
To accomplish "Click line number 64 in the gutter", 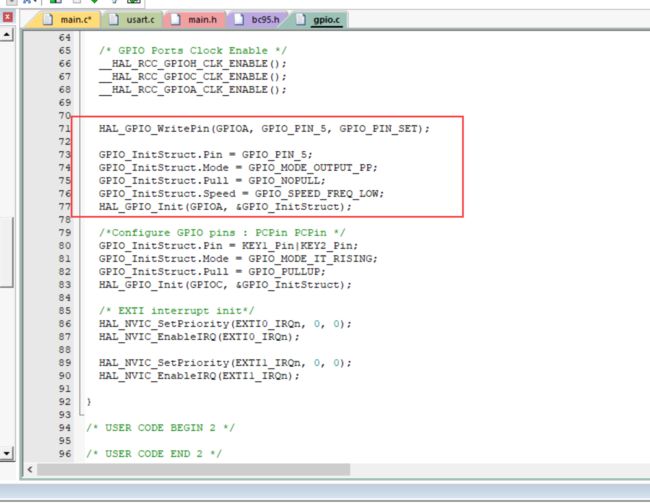I will pyautogui.click(x=65, y=37).
